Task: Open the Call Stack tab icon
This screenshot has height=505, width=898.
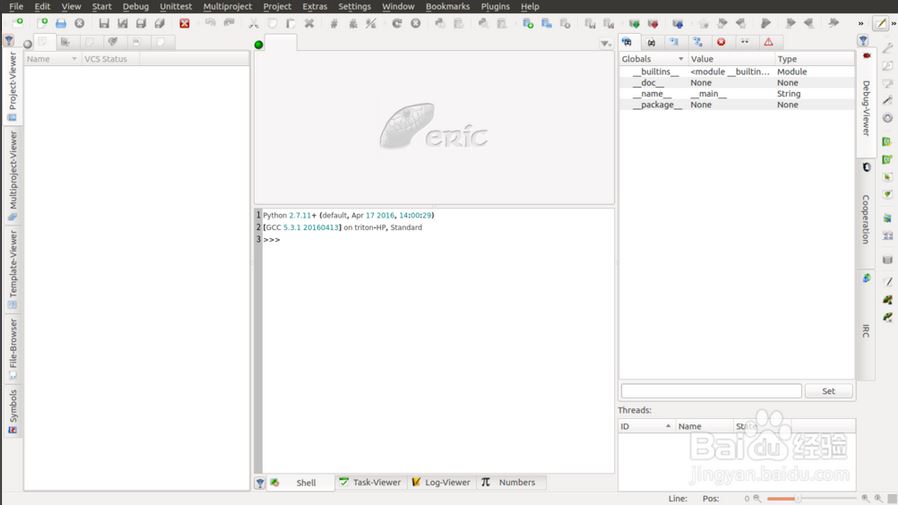Action: tap(674, 42)
